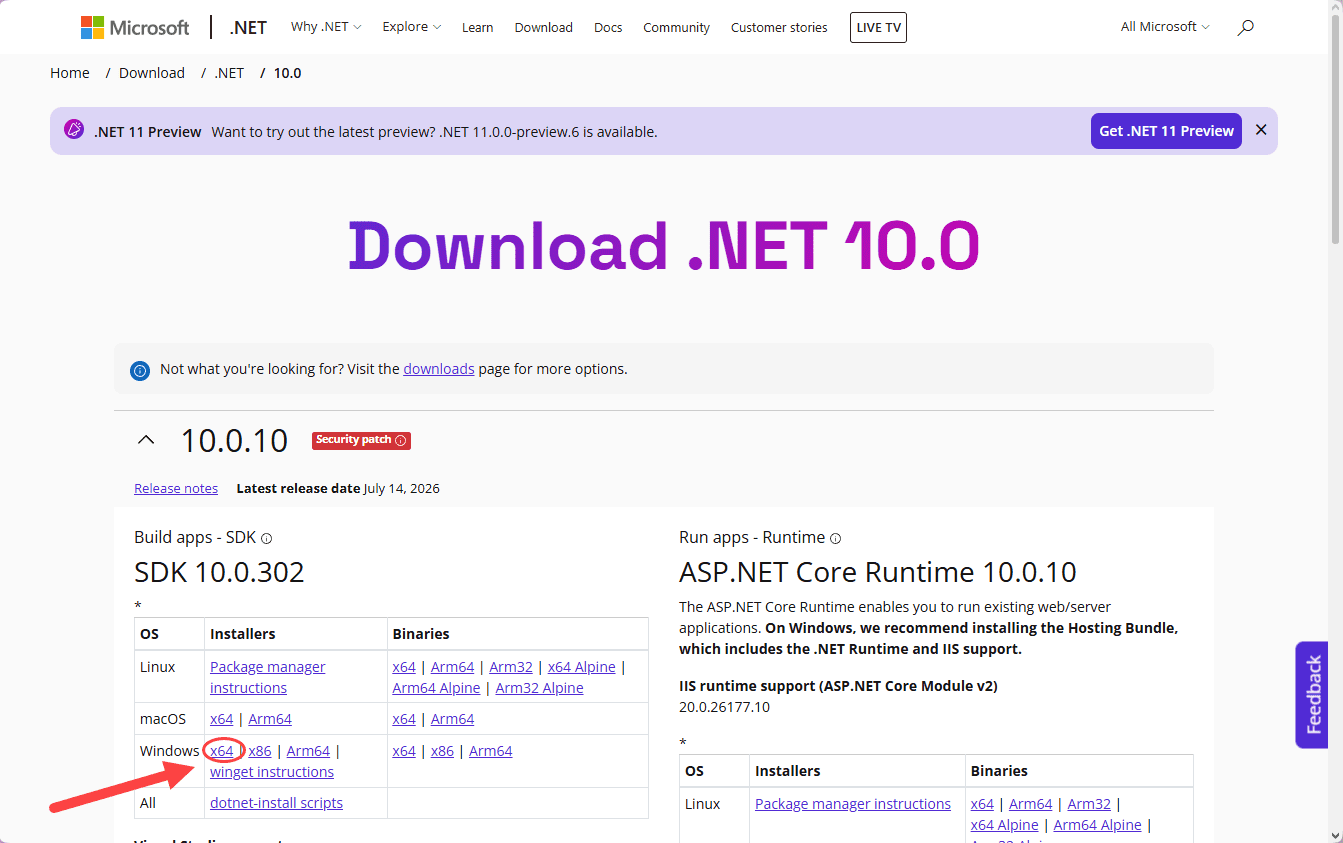1343x843 pixels.
Task: Expand the Explore menu
Action: click(x=412, y=27)
